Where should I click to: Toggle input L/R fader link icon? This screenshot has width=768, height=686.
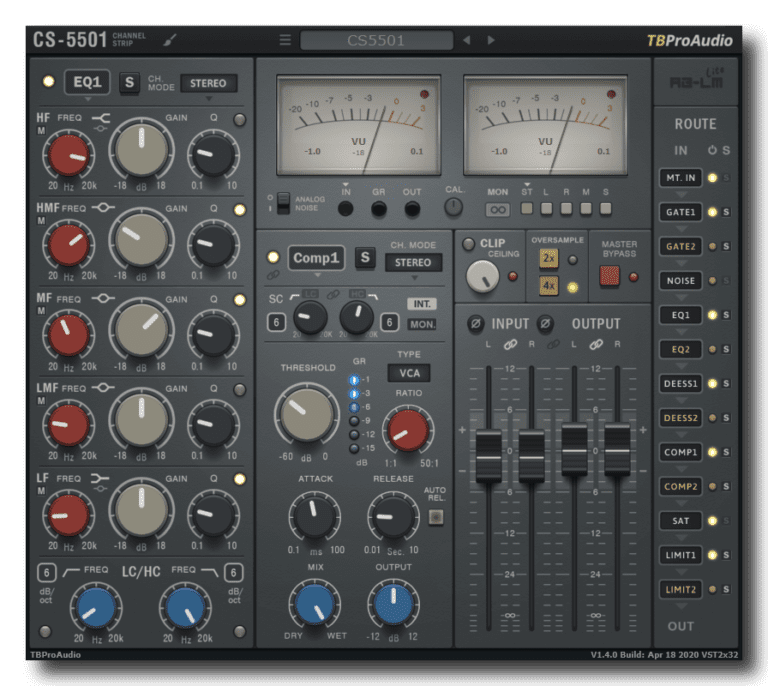click(x=510, y=345)
